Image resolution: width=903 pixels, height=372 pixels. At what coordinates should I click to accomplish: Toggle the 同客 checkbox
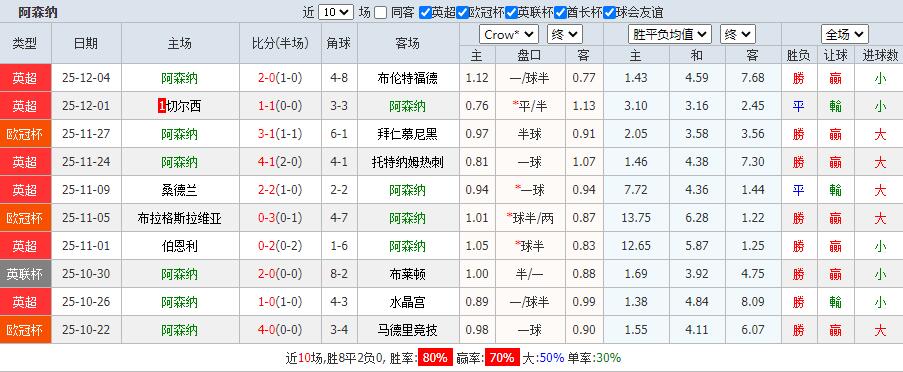click(380, 13)
